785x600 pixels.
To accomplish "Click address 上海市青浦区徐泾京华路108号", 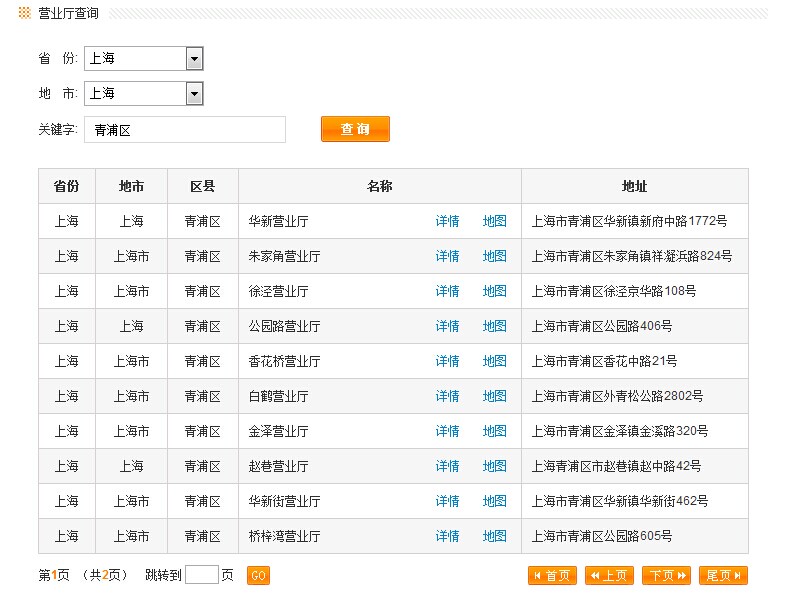I will [614, 291].
